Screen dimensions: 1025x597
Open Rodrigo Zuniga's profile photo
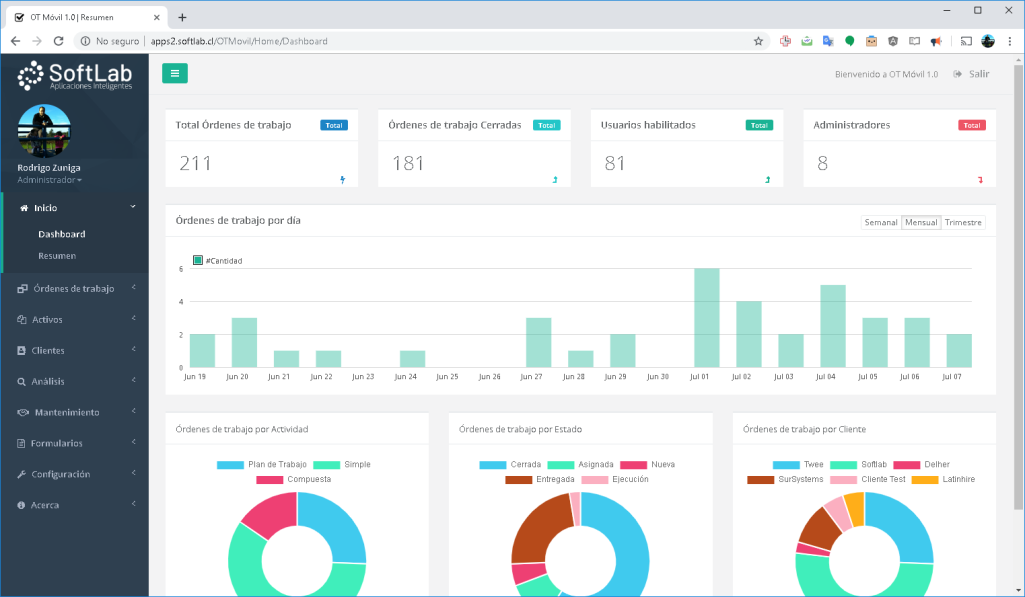coord(44,131)
